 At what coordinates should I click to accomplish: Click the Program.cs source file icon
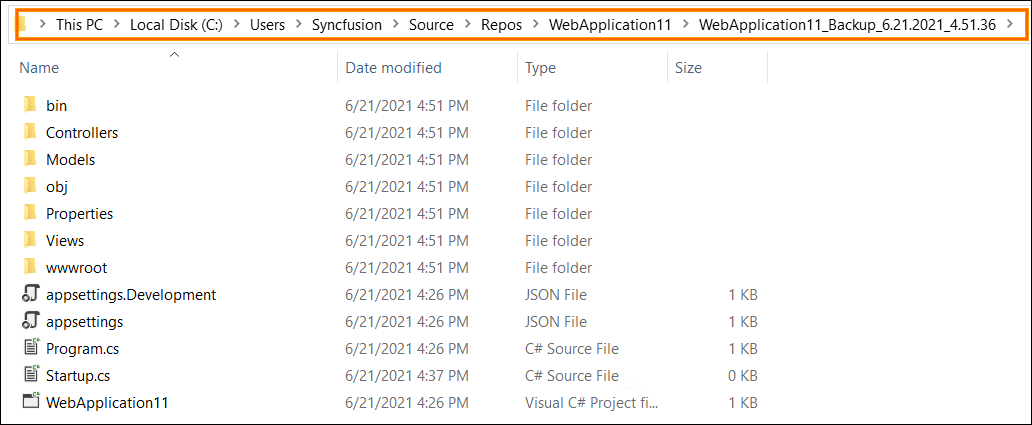click(x=30, y=348)
